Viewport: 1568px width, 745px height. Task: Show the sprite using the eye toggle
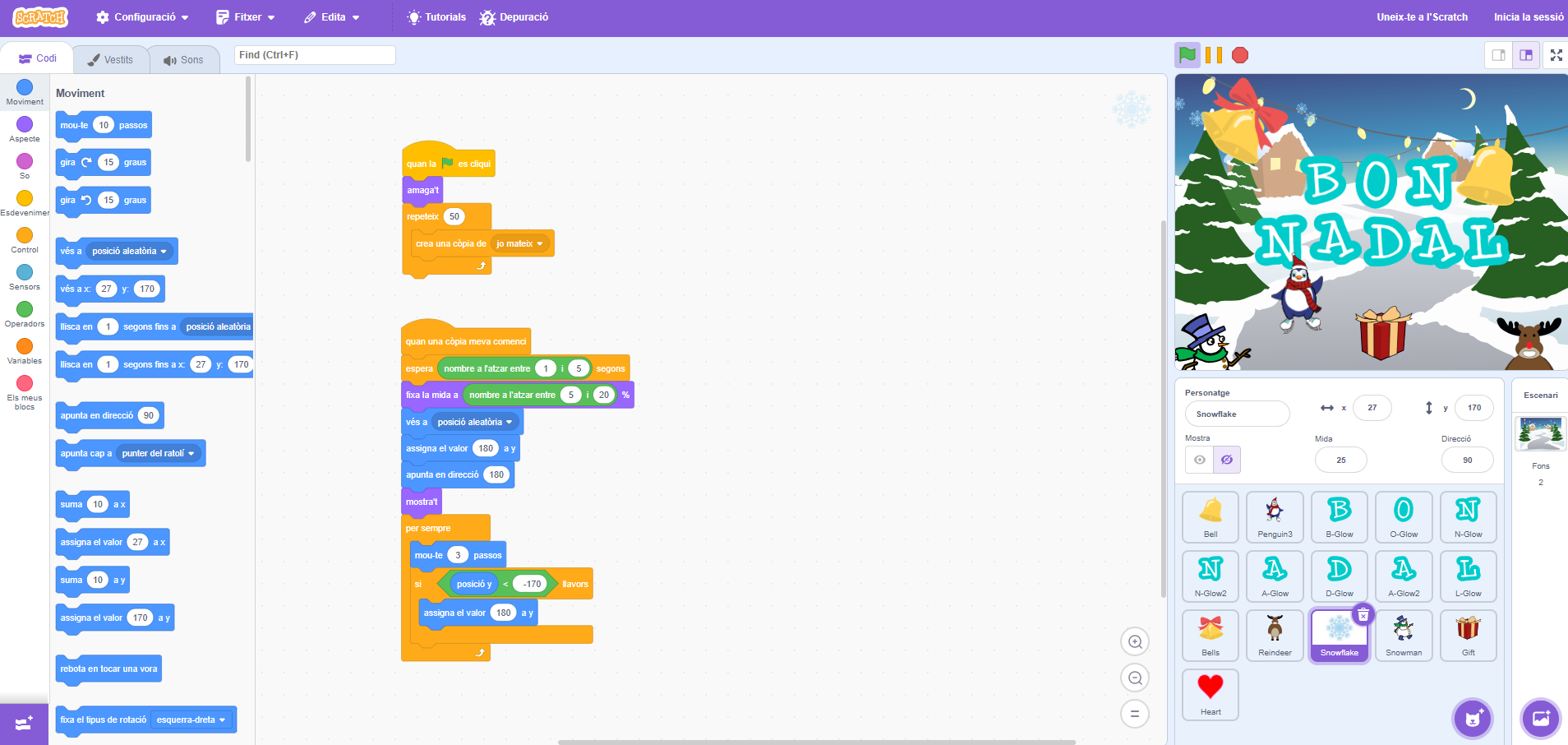1200,460
